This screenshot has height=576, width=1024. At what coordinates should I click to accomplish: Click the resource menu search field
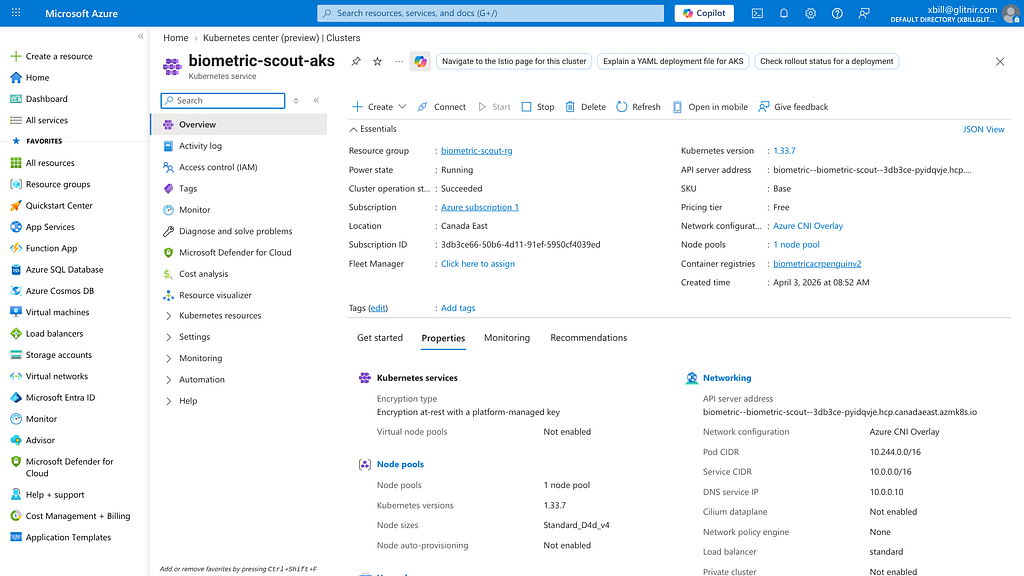tap(223, 101)
